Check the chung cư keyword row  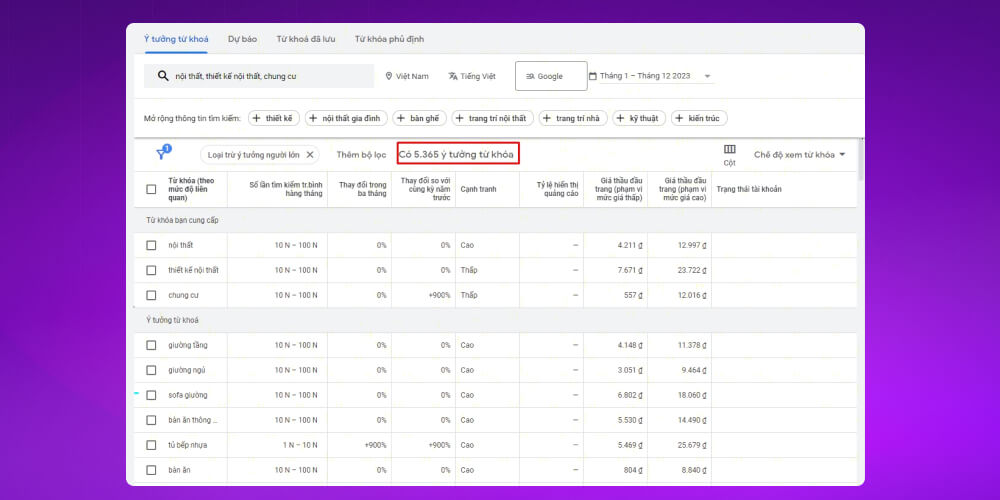[151, 295]
